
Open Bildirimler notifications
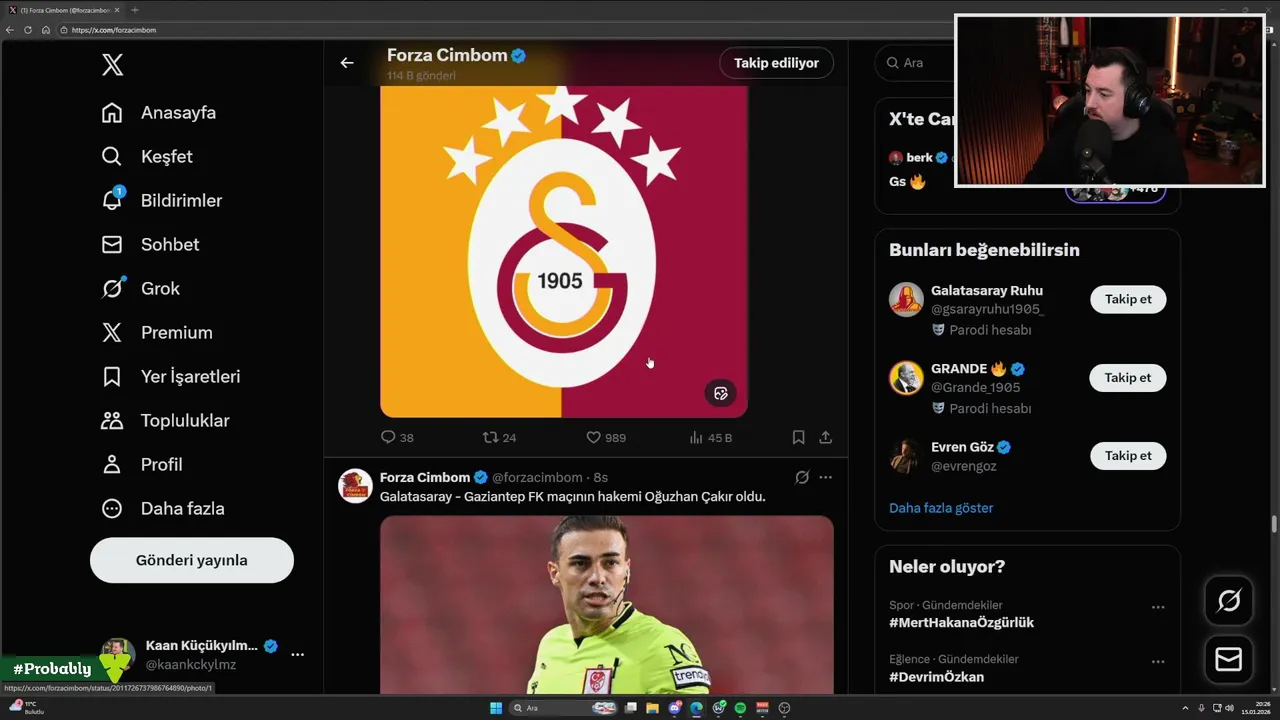point(162,201)
